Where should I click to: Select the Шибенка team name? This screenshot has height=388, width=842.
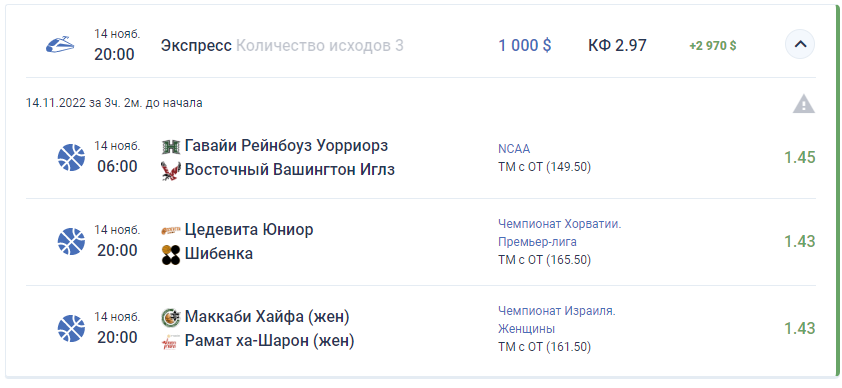pyautogui.click(x=219, y=253)
